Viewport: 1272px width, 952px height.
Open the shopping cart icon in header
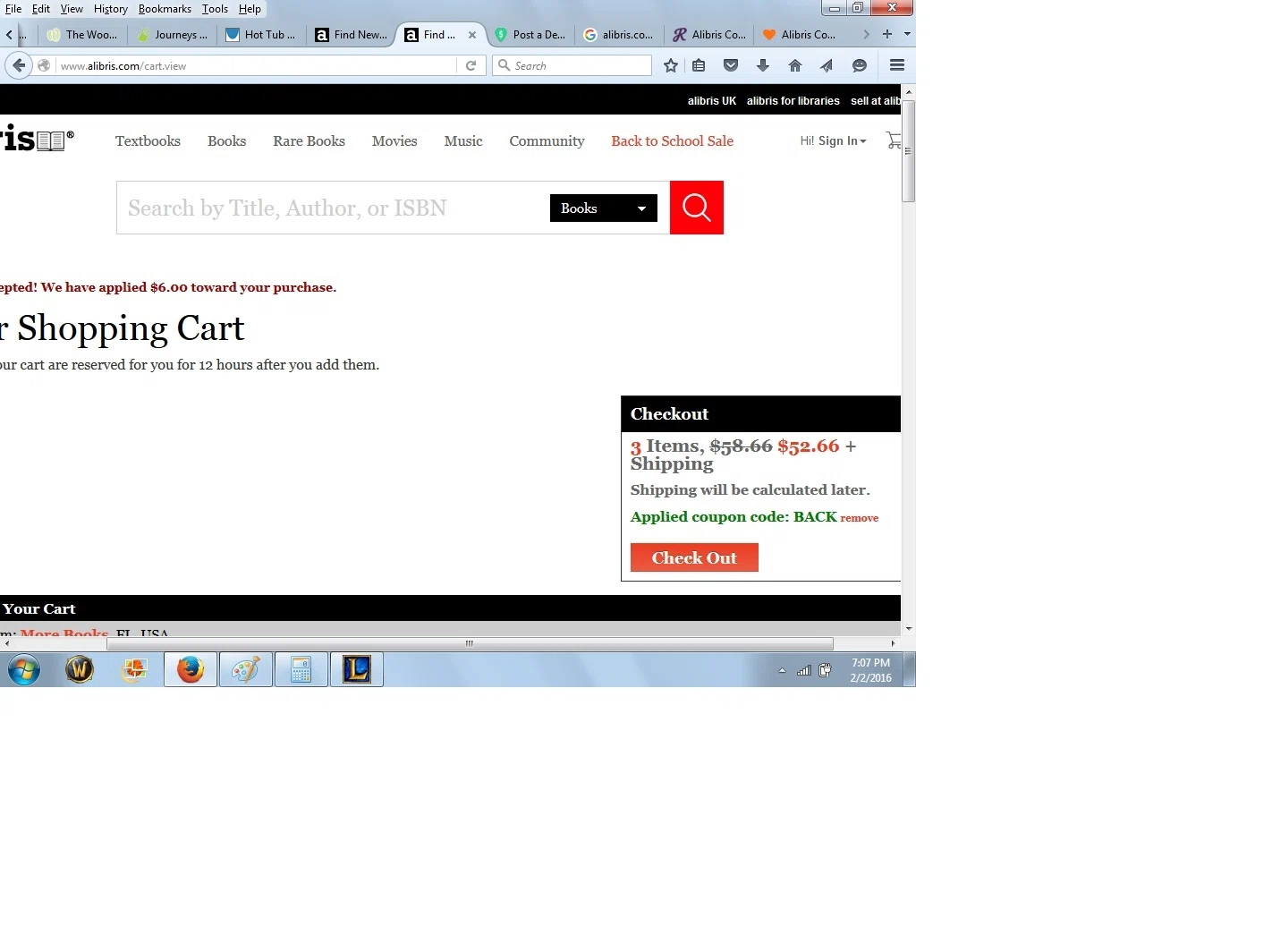[893, 140]
